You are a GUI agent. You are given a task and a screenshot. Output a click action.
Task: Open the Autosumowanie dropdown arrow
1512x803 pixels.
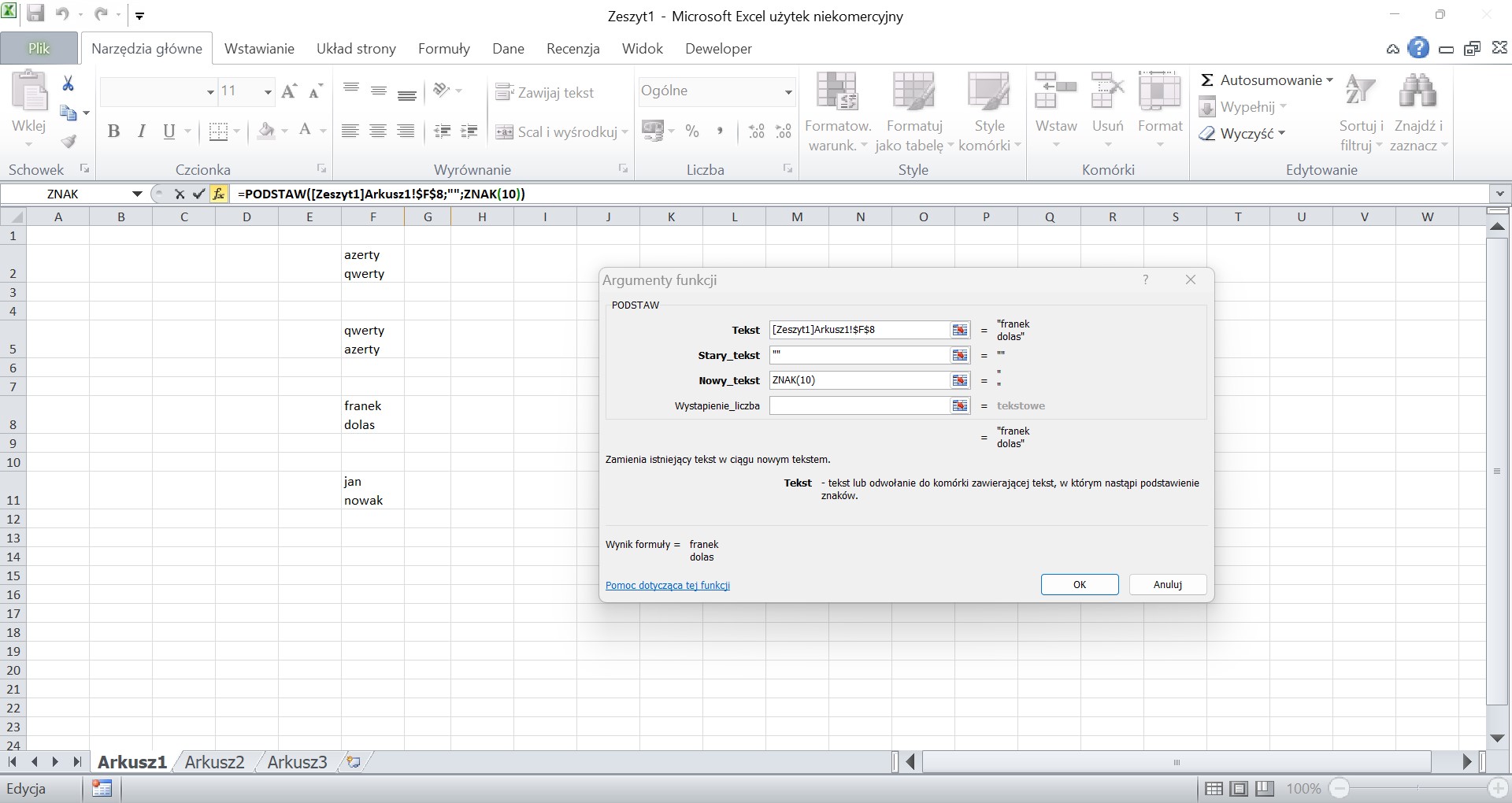coord(1330,80)
